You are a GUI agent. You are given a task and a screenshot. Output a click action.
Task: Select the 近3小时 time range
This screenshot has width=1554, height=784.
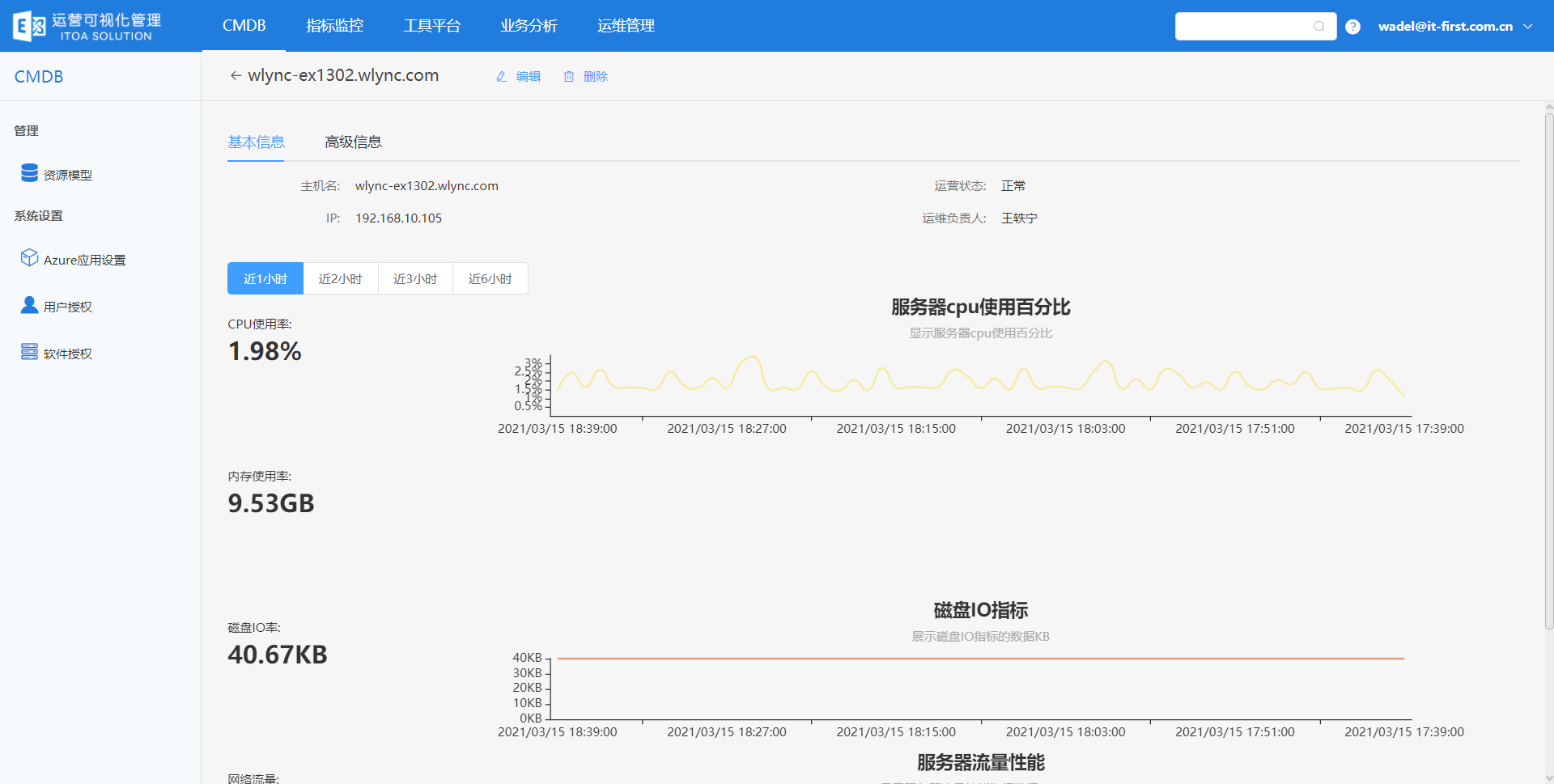tap(415, 278)
